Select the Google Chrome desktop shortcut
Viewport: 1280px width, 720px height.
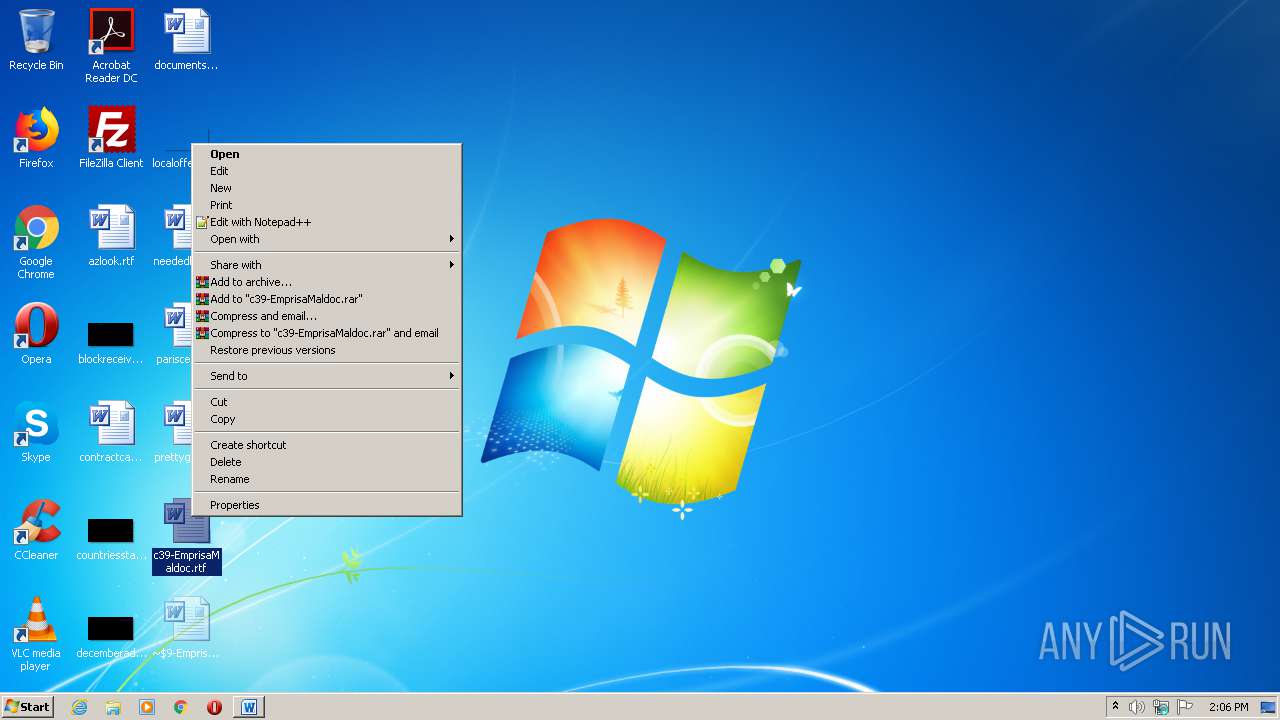[x=36, y=242]
